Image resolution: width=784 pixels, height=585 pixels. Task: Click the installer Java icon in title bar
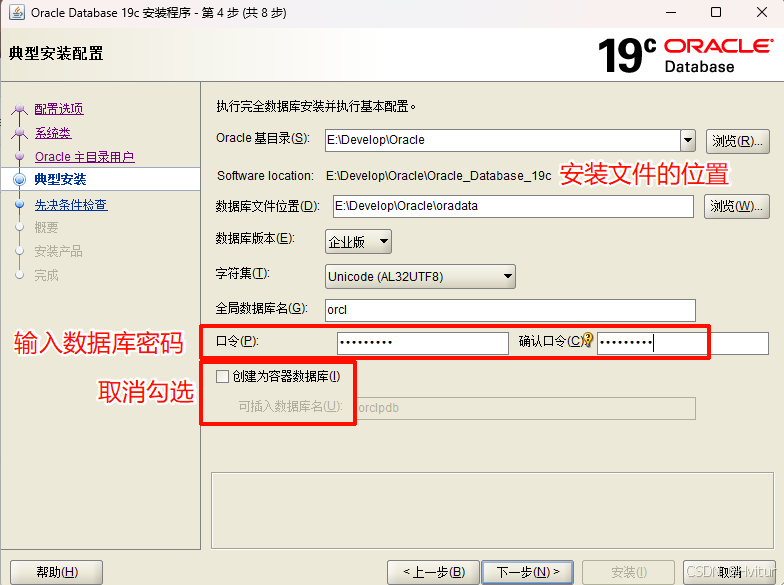[16, 12]
